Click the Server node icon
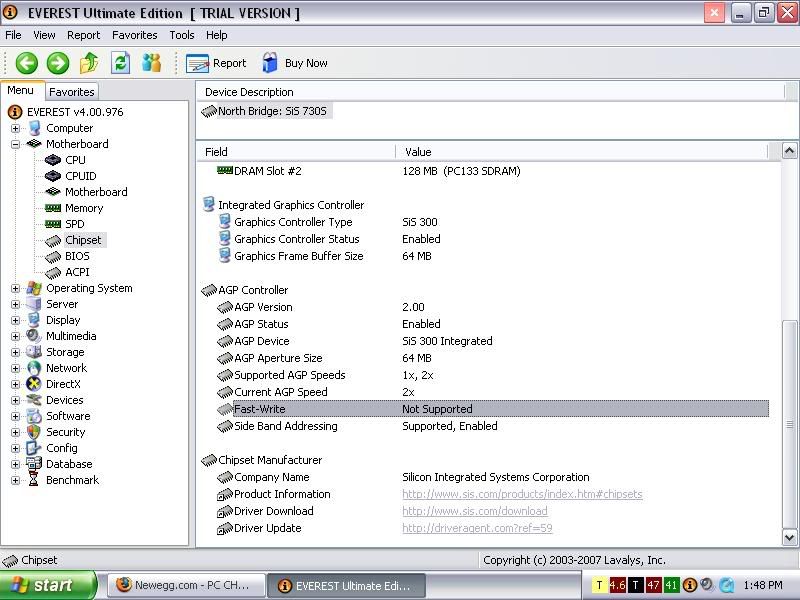Image resolution: width=800 pixels, height=600 pixels. point(34,304)
